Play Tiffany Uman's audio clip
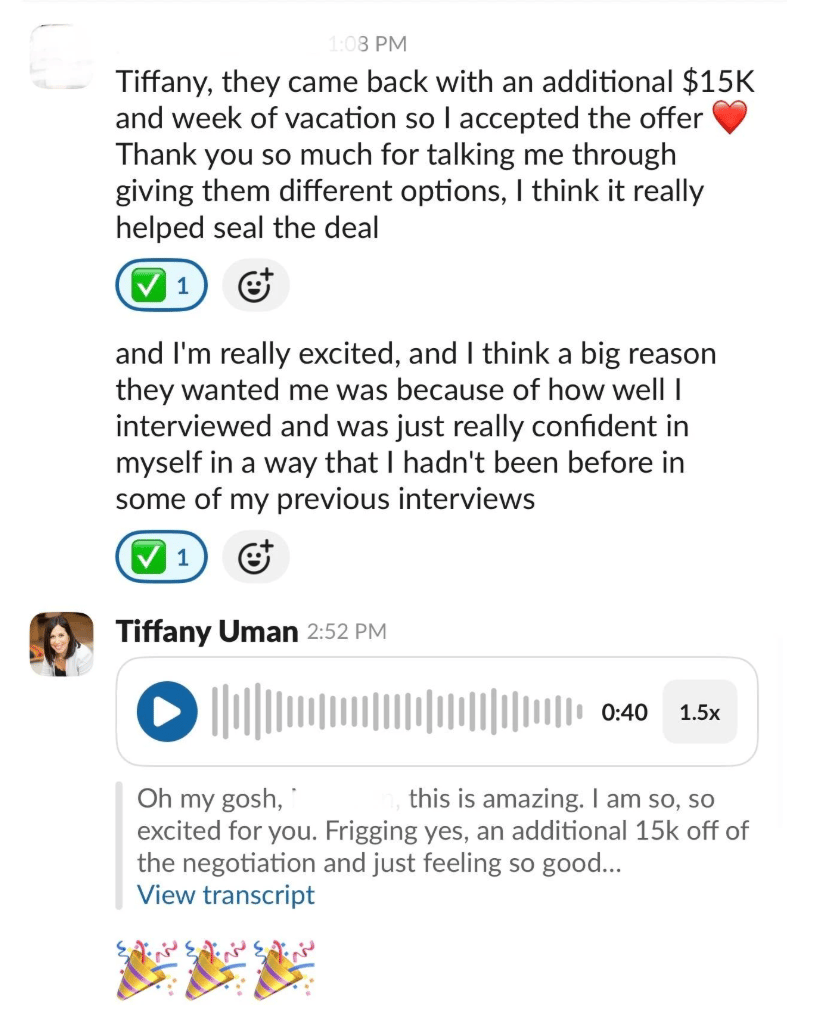Image resolution: width=828 pixels, height=1020 pixels. click(x=167, y=712)
